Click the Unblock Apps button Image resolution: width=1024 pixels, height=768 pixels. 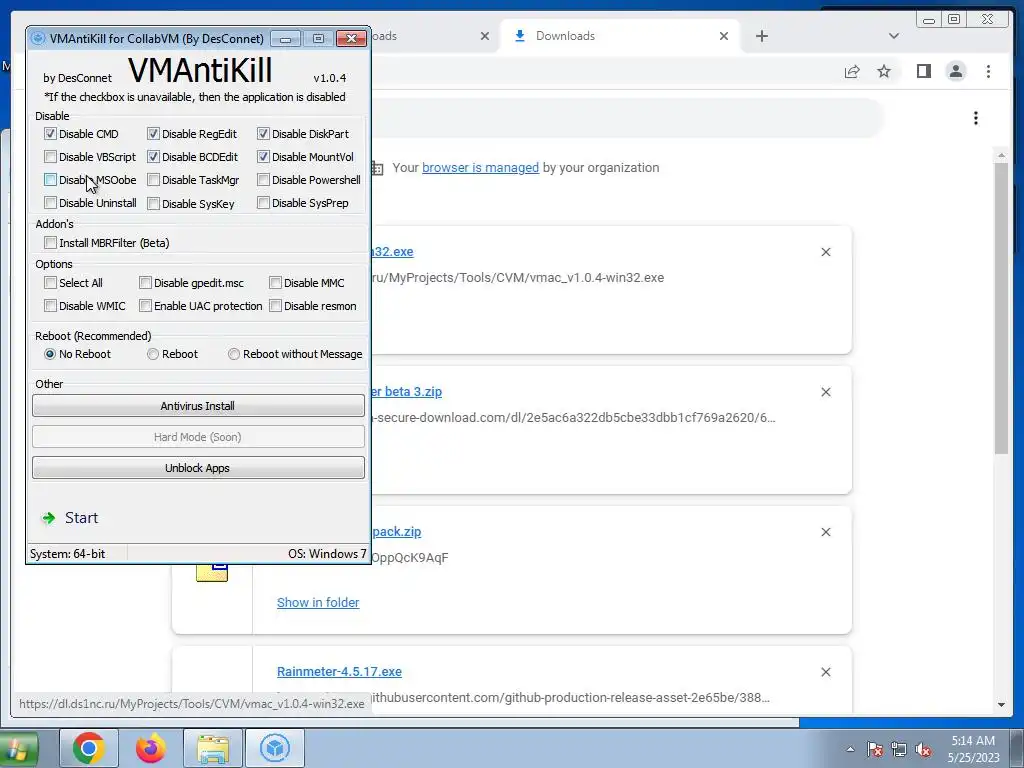pyautogui.click(x=198, y=468)
